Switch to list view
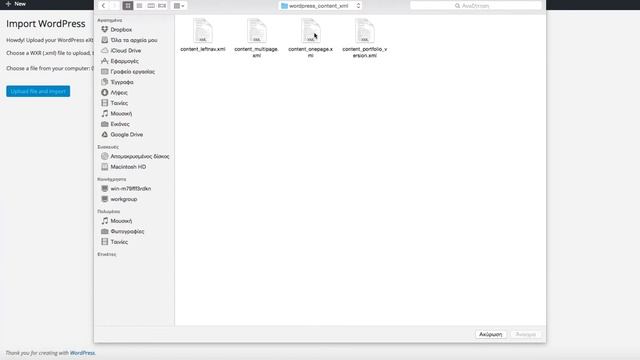The image size is (640, 360). pyautogui.click(x=139, y=6)
